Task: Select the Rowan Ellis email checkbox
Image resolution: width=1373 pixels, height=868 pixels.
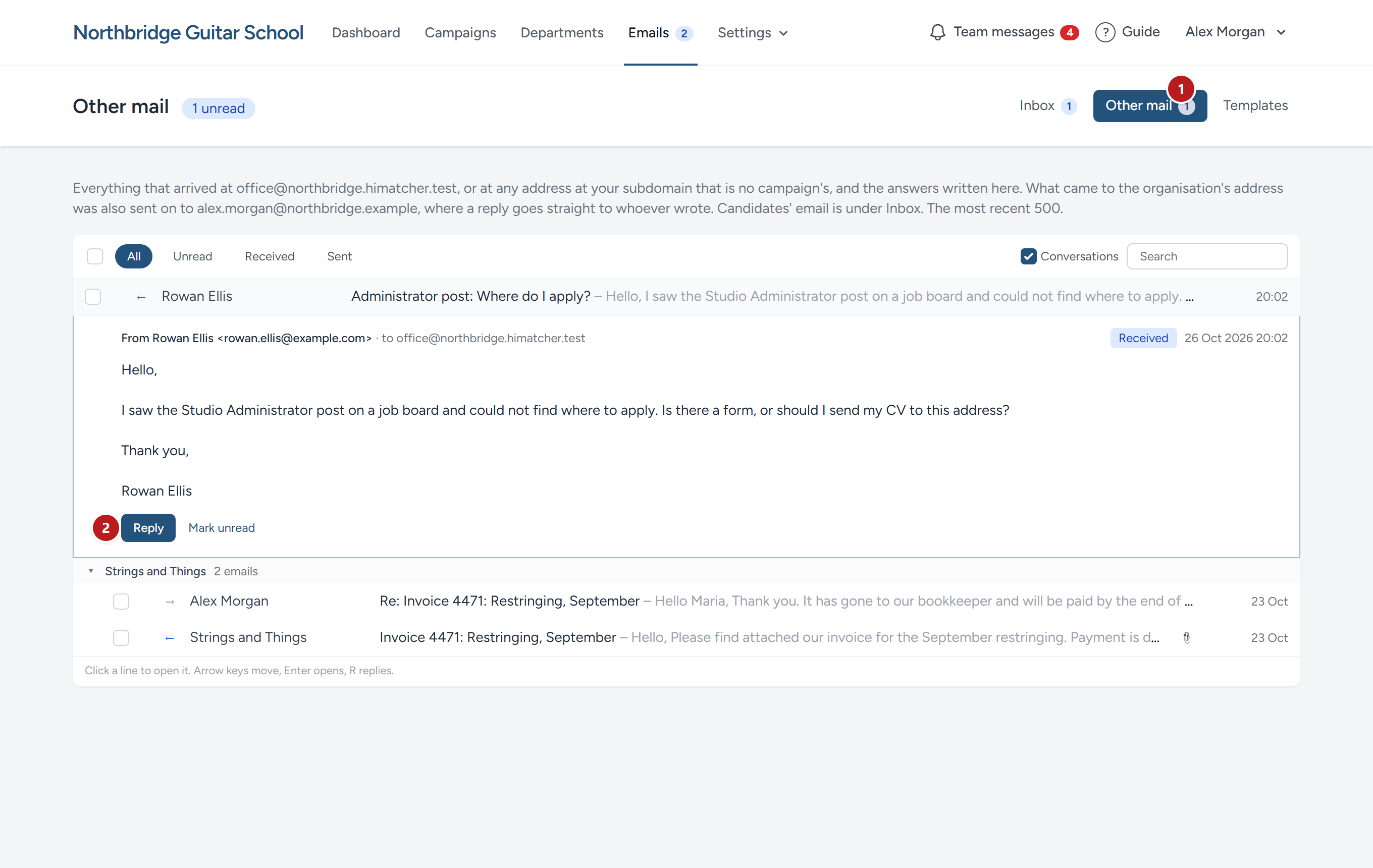Action: pos(93,297)
